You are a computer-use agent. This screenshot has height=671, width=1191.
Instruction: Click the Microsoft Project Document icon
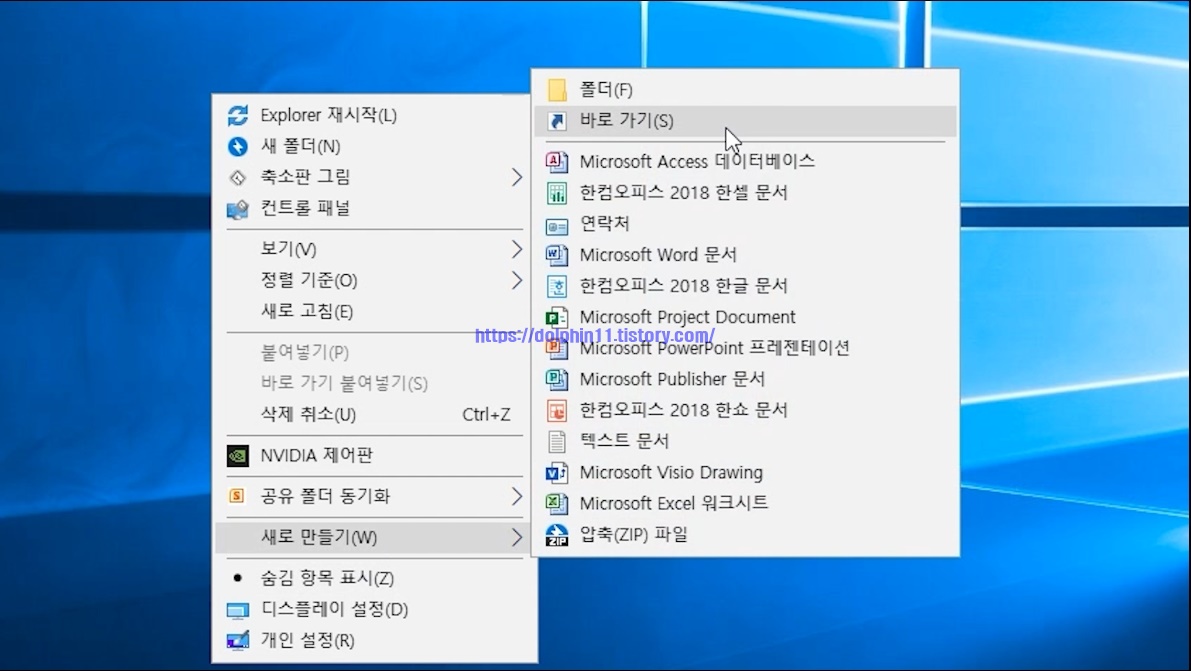pyautogui.click(x=557, y=317)
